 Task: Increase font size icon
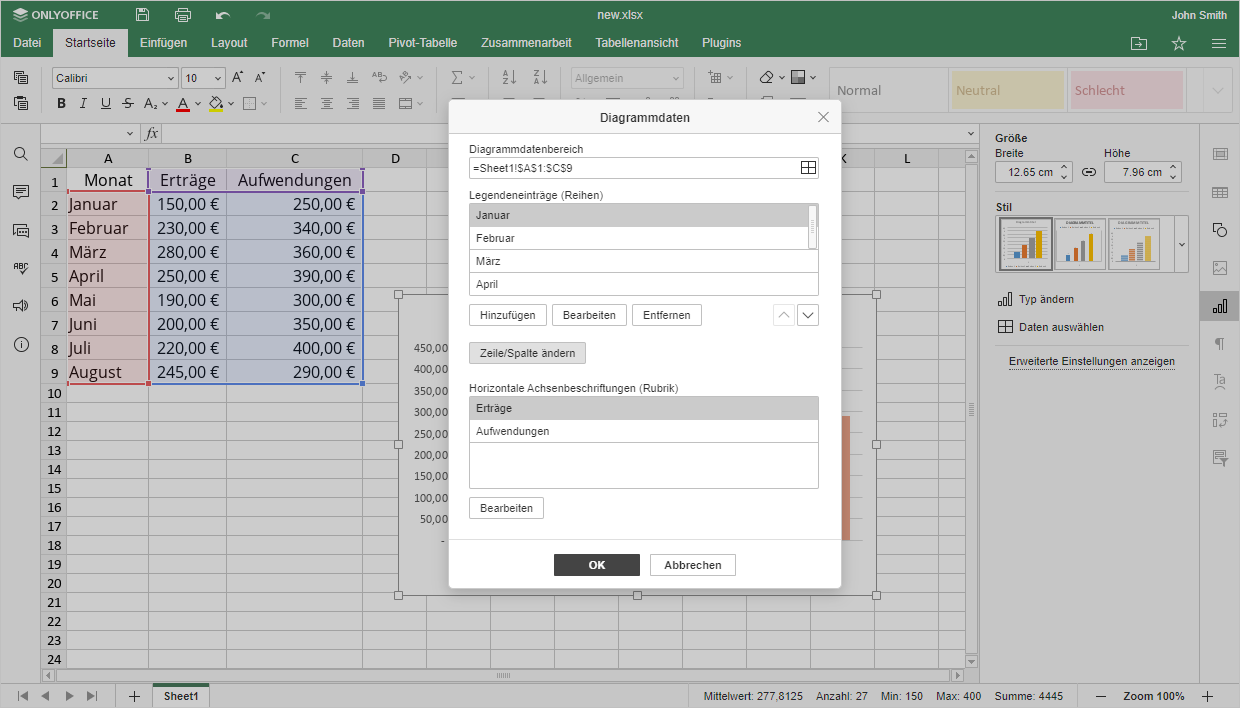(238, 77)
